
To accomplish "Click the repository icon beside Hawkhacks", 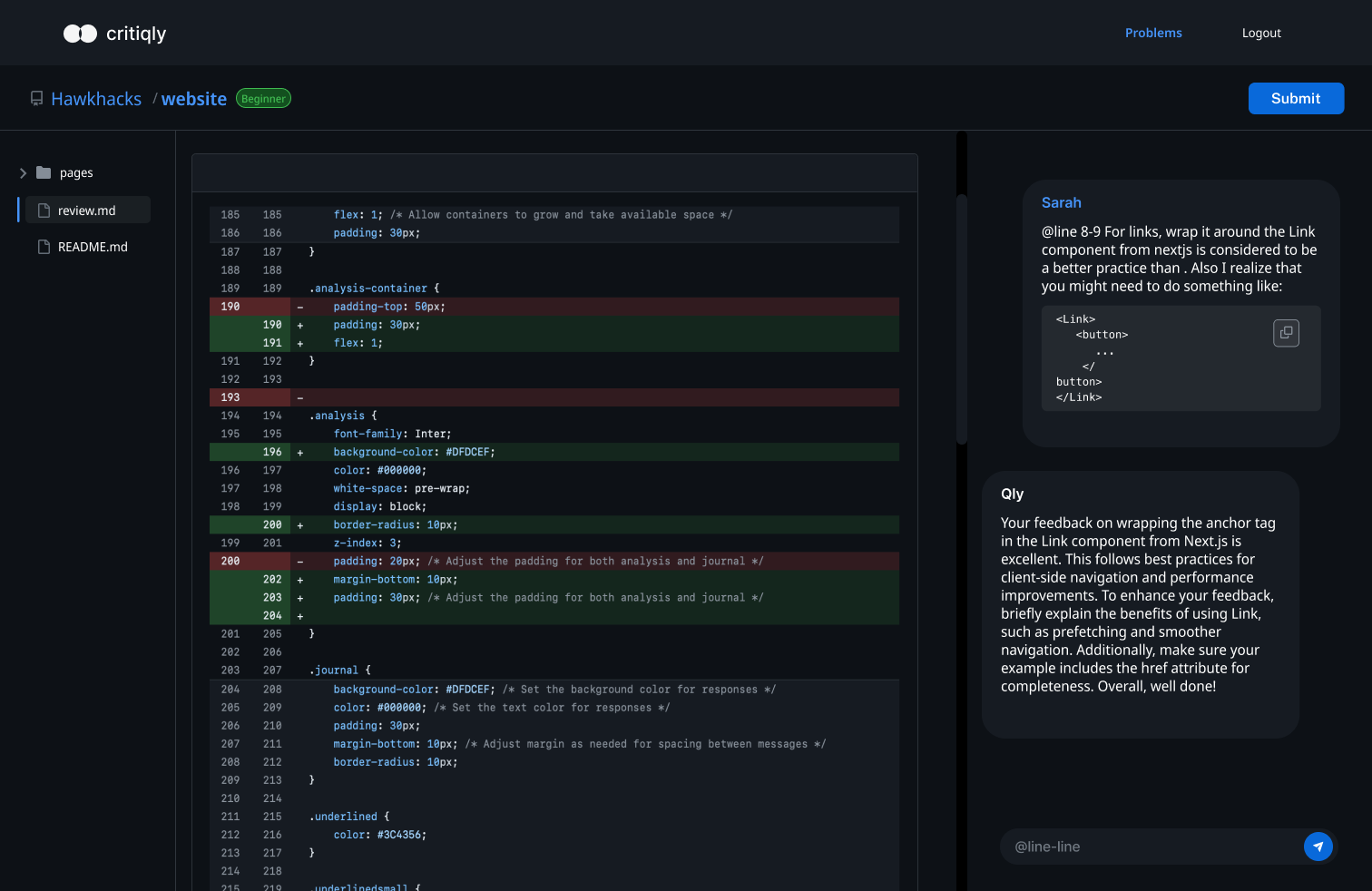I will (x=36, y=99).
